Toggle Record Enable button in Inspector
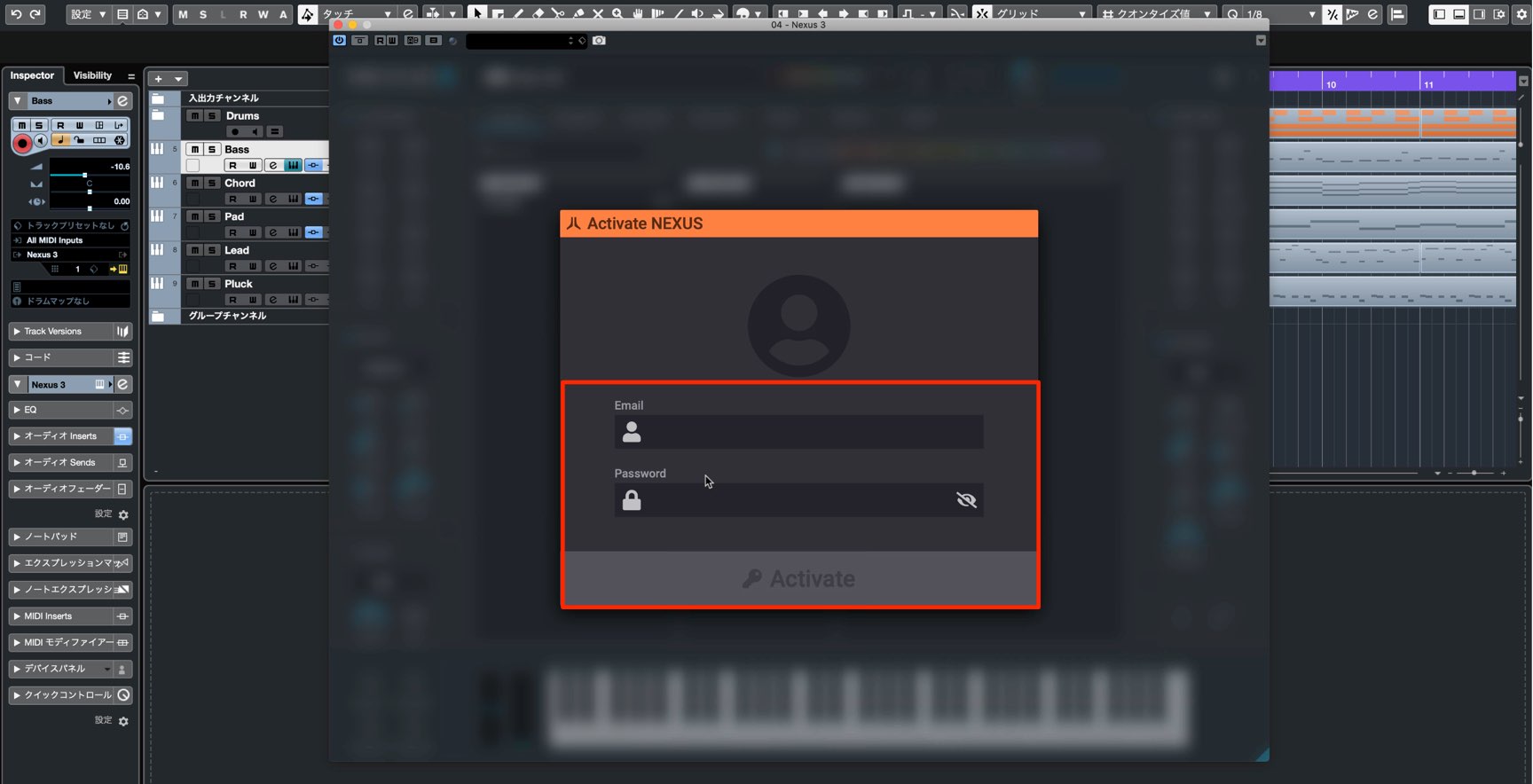Viewport: 1533px width, 784px height. (23, 143)
